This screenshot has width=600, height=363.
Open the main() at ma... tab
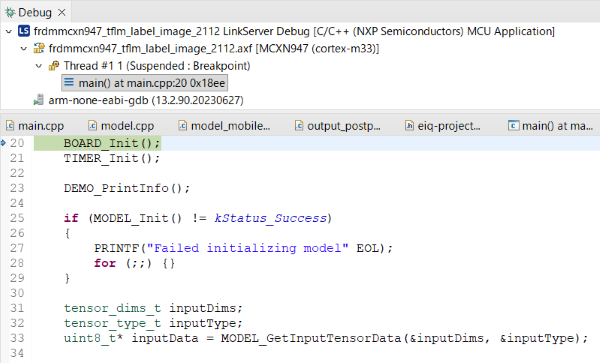(x=550, y=126)
